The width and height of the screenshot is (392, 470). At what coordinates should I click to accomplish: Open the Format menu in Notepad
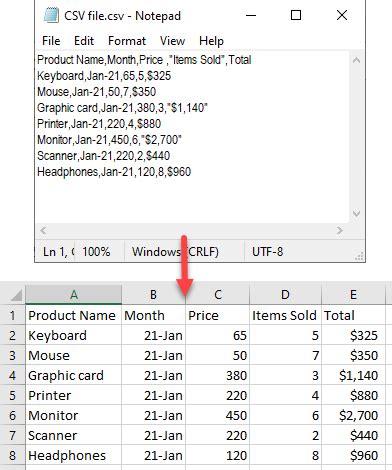pyautogui.click(x=127, y=41)
